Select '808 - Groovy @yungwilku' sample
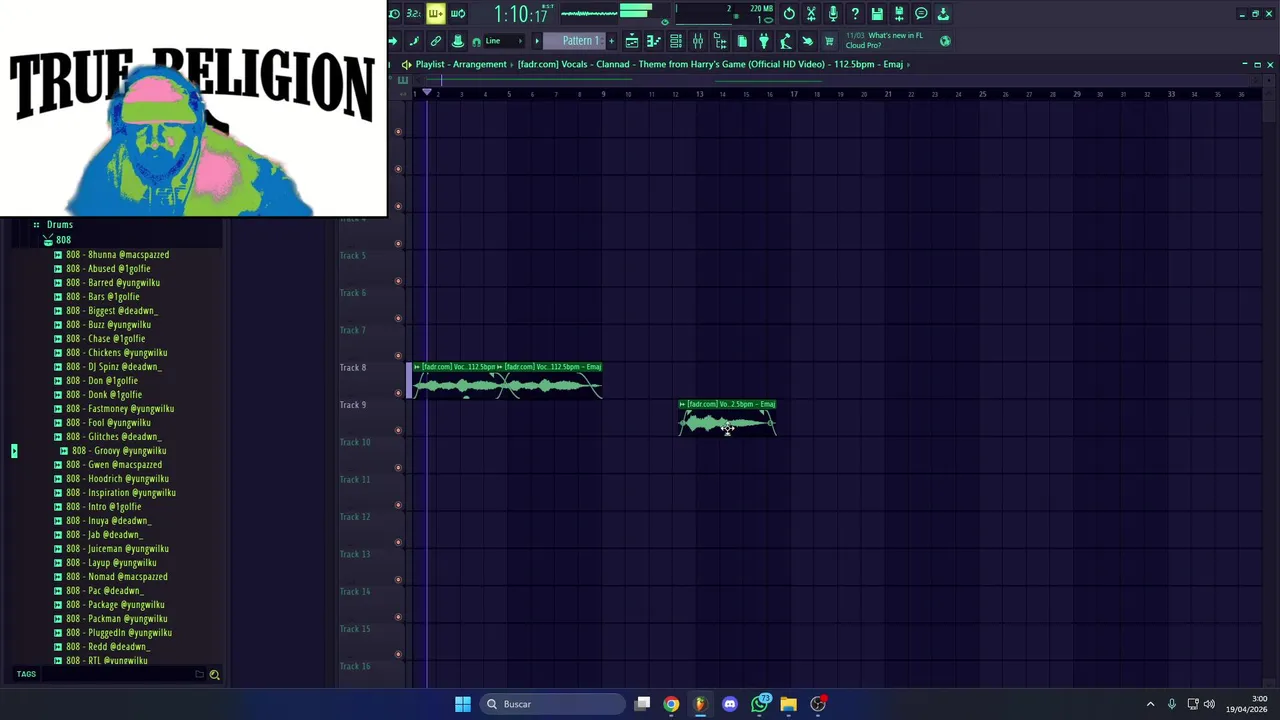1280x720 pixels. coord(119,451)
